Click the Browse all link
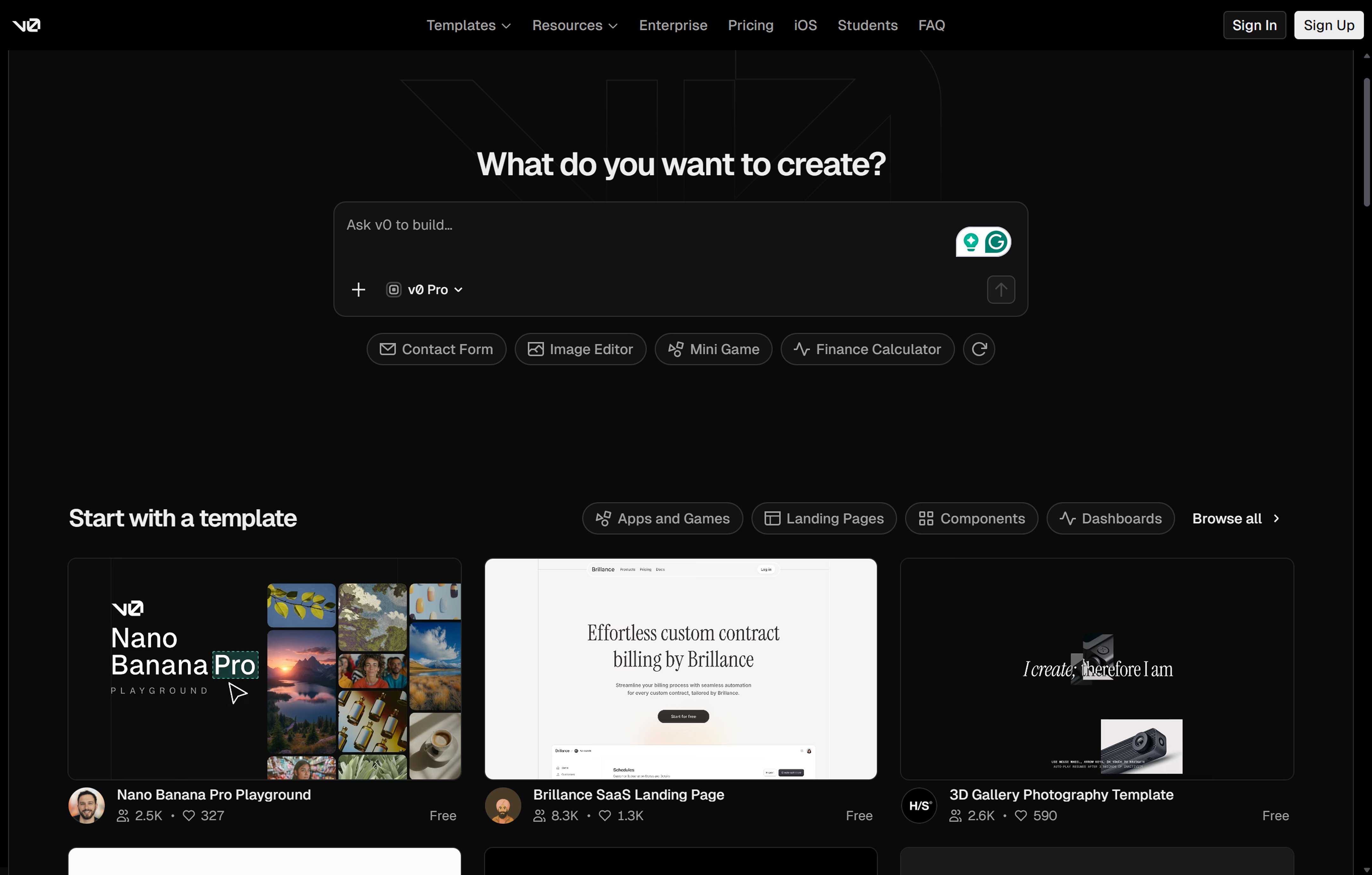Viewport: 1372px width, 875px height. coord(1236,518)
